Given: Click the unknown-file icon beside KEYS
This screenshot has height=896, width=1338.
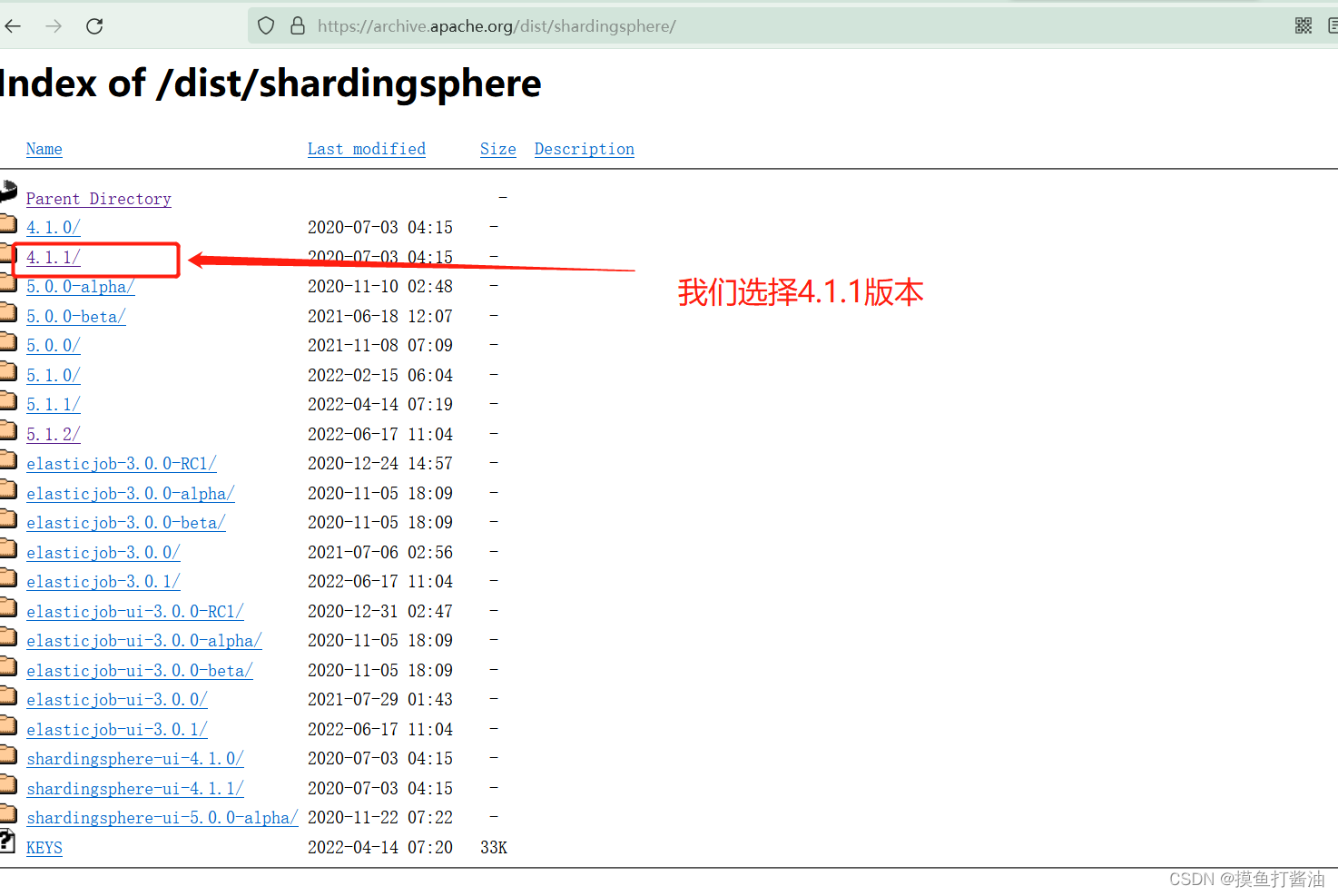Looking at the screenshot, I should click(7, 841).
